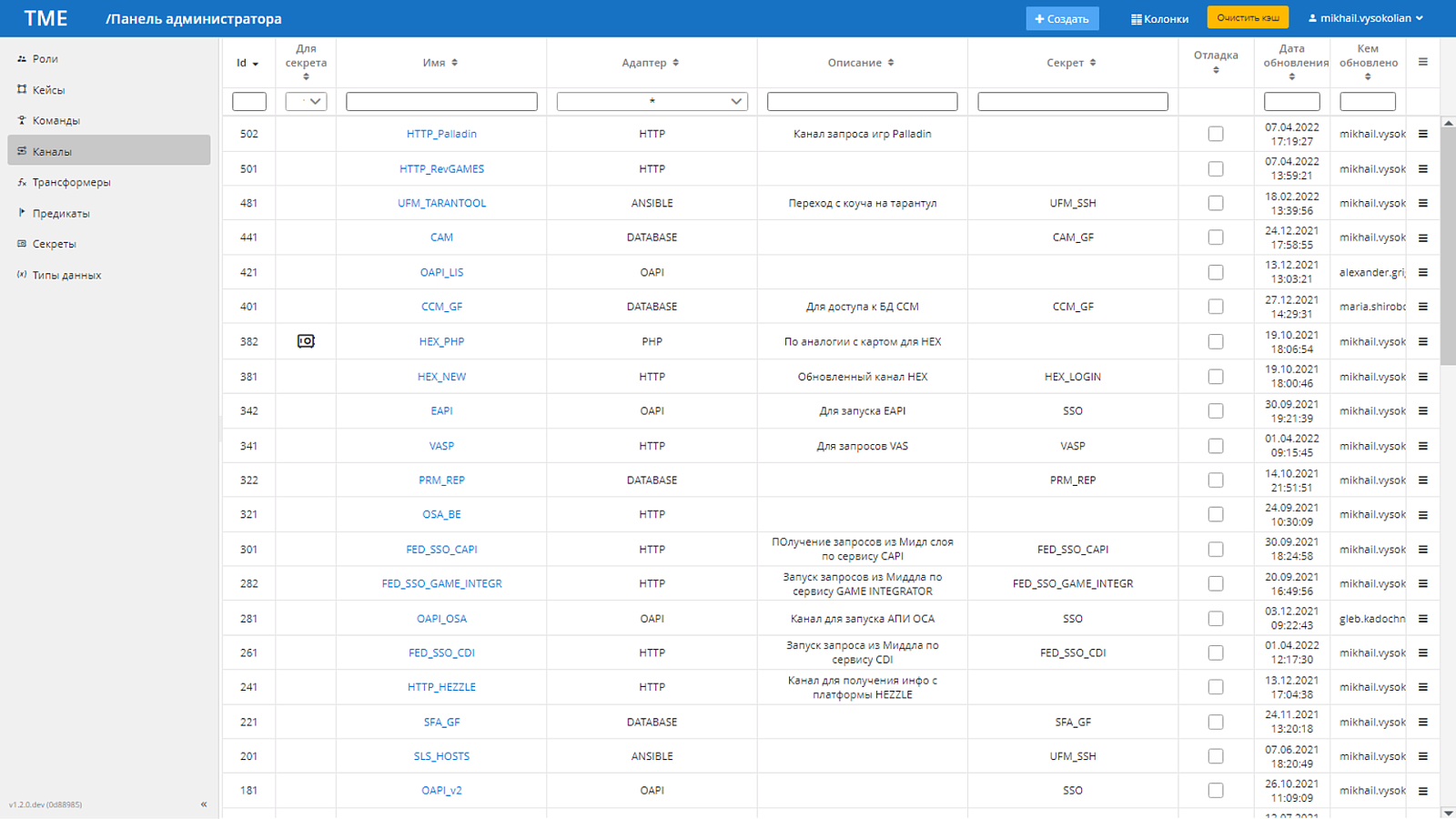Click the Колонки button
Image resolution: width=1456 pixels, height=819 pixels.
click(1159, 18)
